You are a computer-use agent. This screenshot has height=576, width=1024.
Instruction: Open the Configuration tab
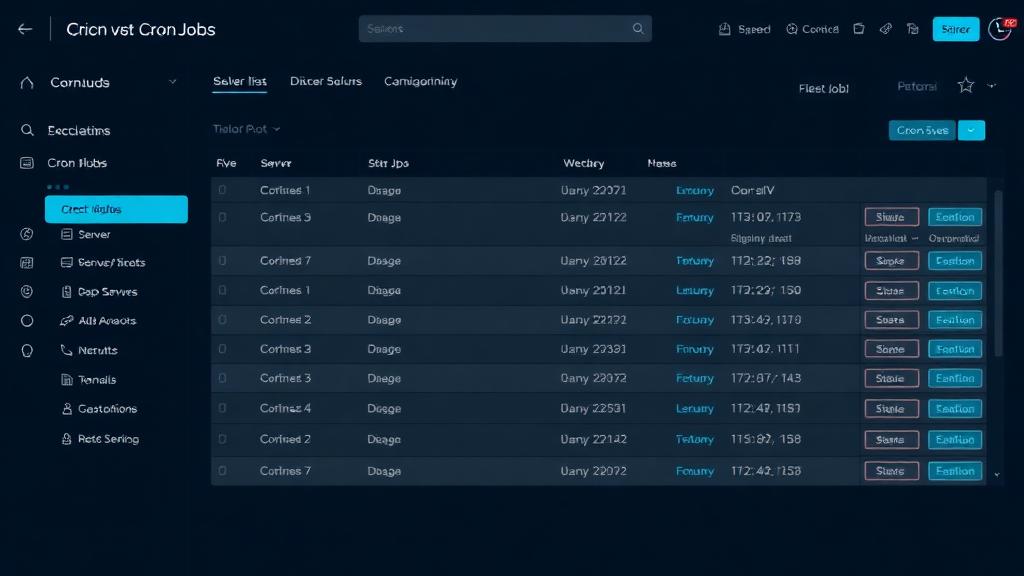point(420,81)
